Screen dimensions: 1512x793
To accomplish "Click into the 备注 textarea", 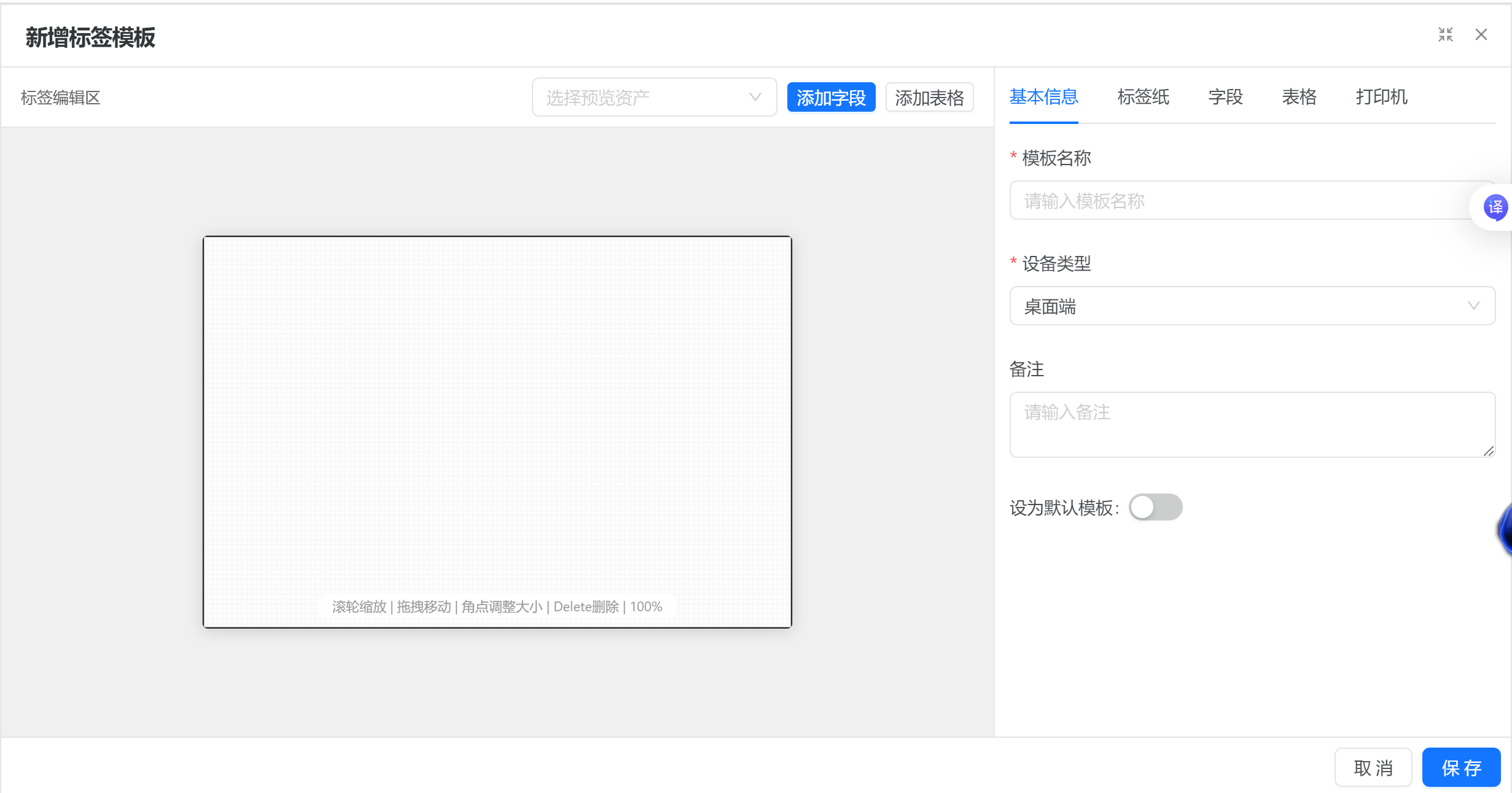I will [1252, 425].
